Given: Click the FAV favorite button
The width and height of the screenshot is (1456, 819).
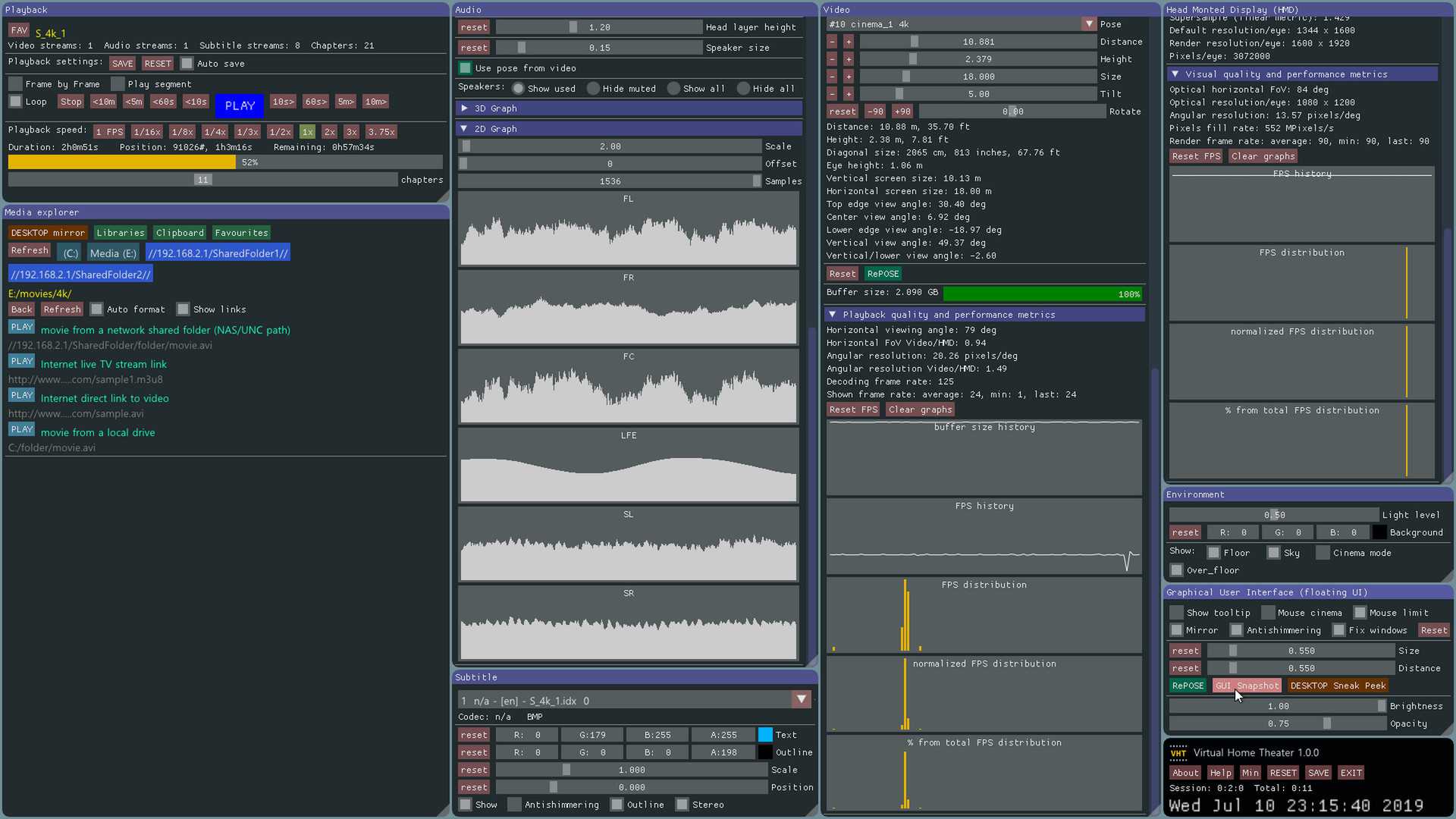Looking at the screenshot, I should pos(19,31).
